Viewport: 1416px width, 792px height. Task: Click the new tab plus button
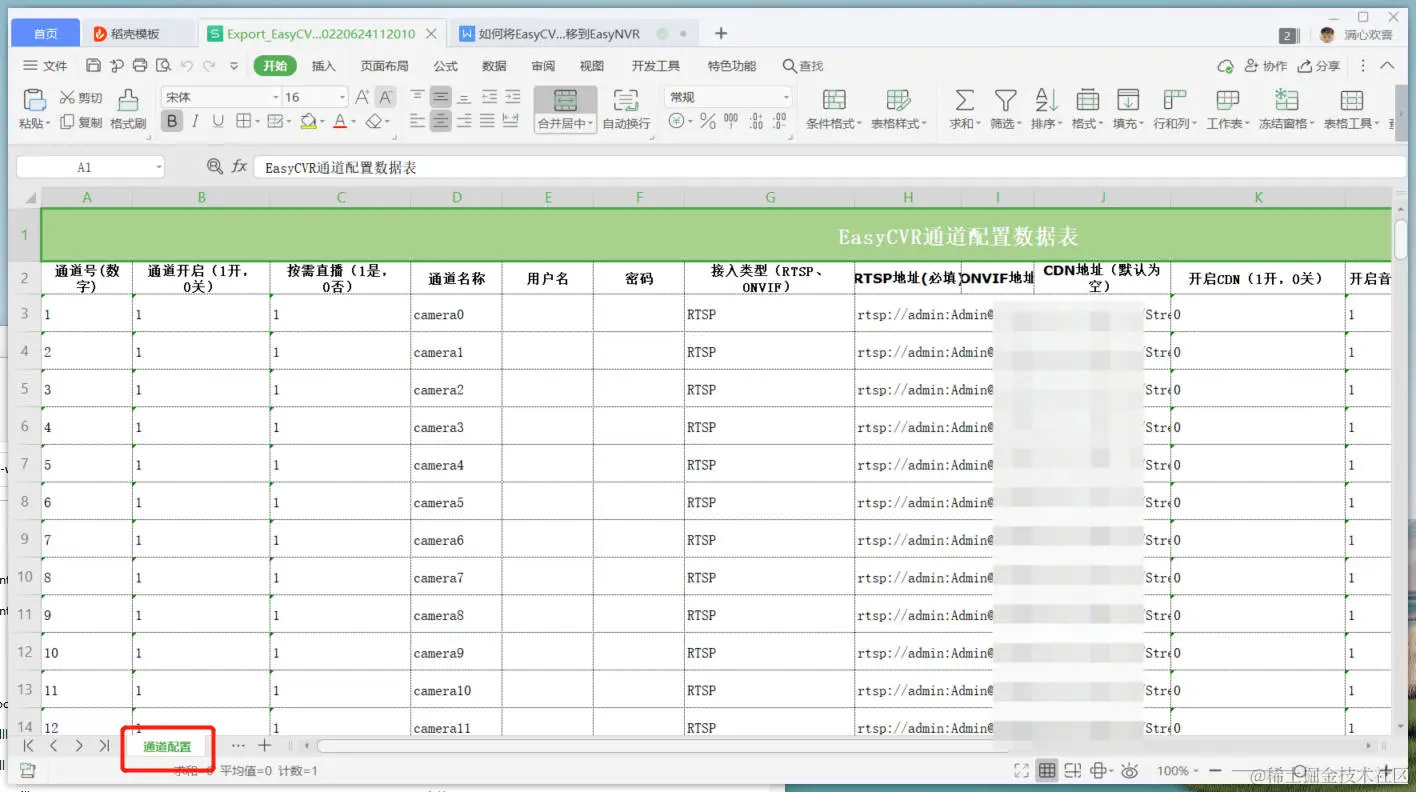(721, 33)
